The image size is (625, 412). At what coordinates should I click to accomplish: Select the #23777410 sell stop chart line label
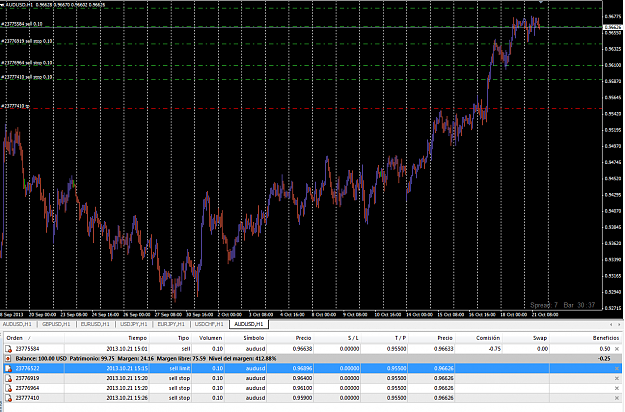tap(27, 77)
